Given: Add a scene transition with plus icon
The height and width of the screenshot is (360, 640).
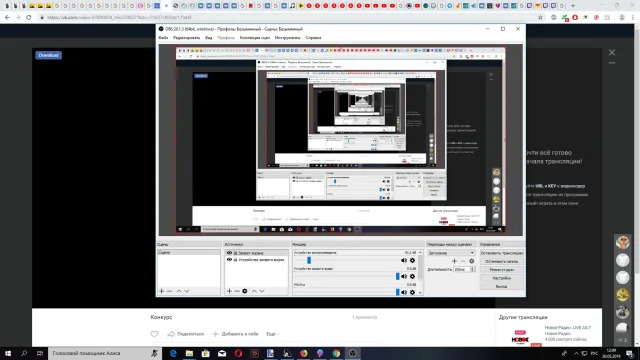Looking at the screenshot, I should point(454,261).
